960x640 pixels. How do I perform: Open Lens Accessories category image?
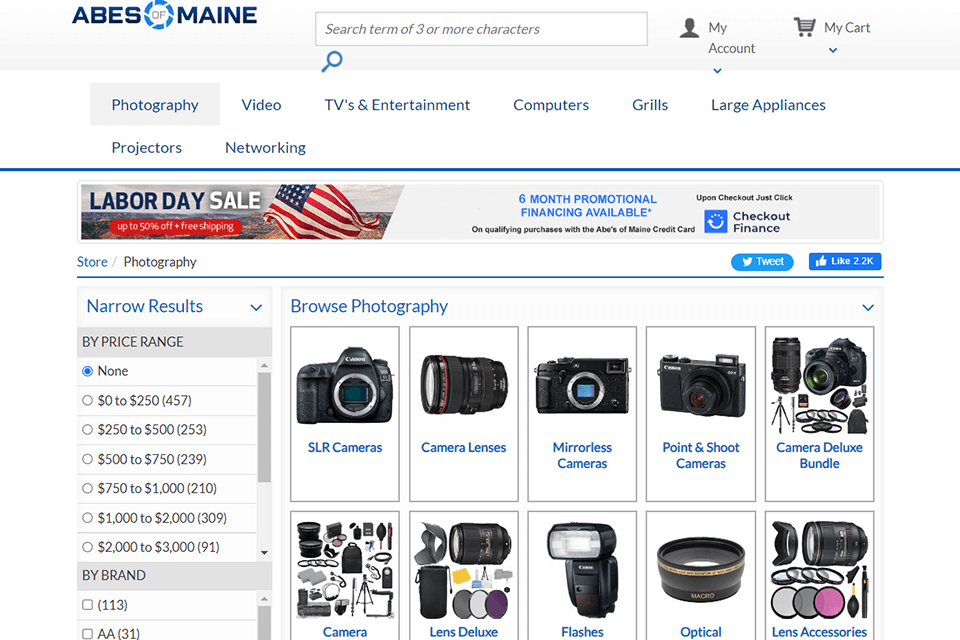click(x=820, y=570)
